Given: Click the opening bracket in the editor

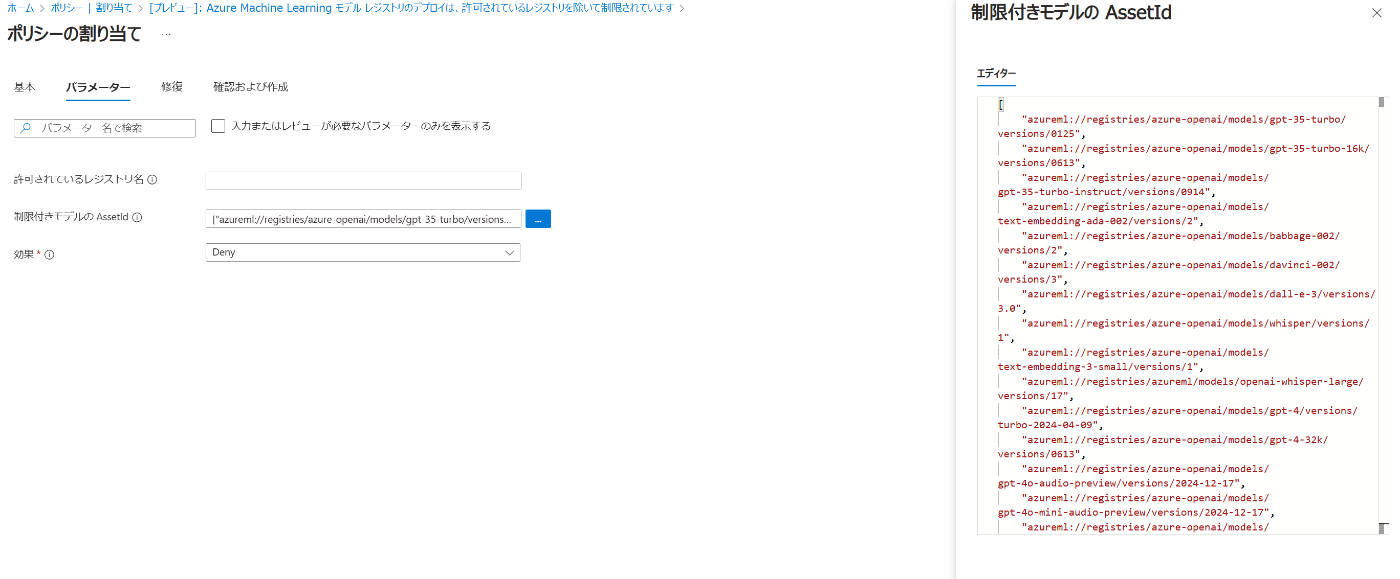Looking at the screenshot, I should (1001, 104).
